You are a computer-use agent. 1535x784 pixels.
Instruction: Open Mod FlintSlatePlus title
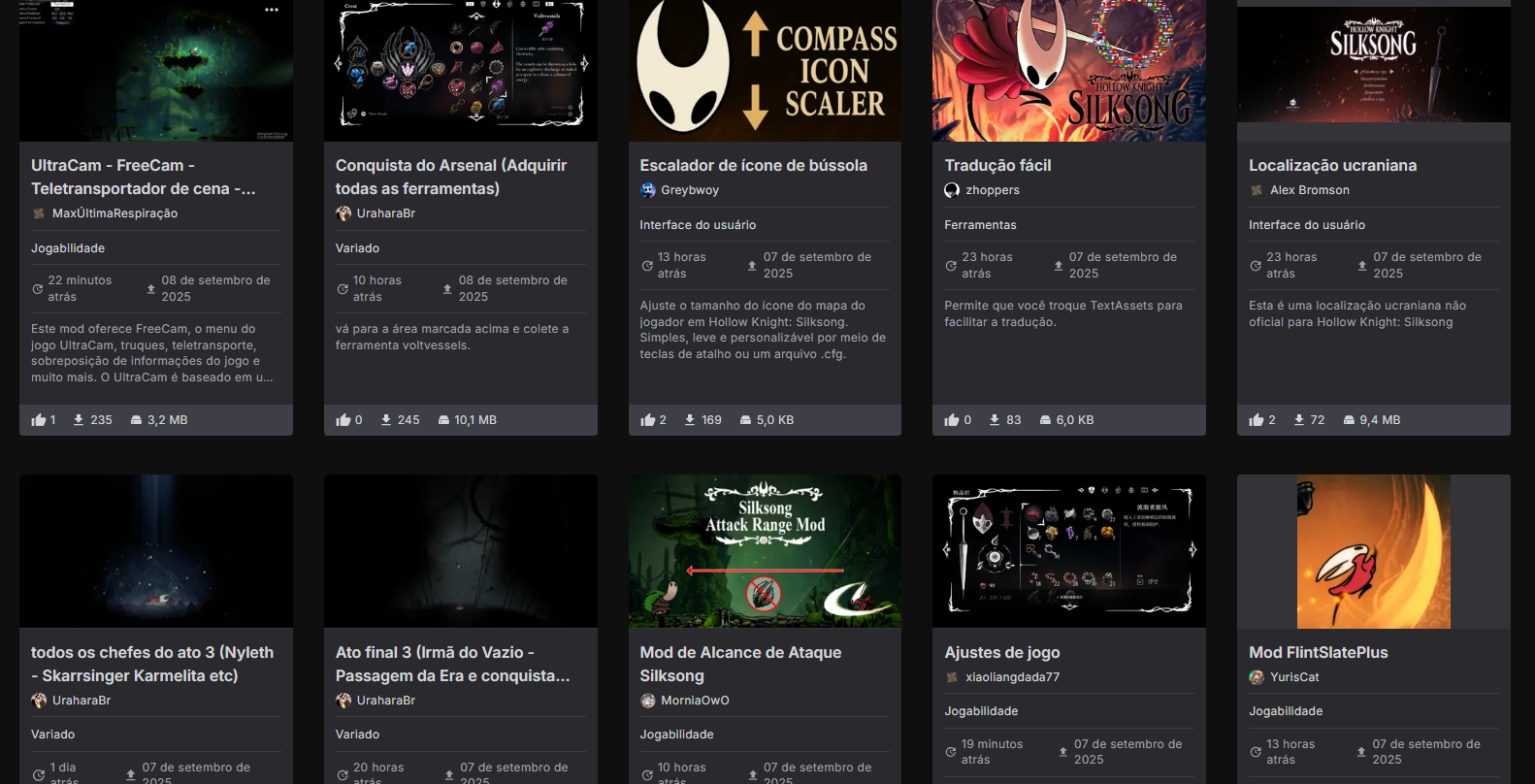pyautogui.click(x=1318, y=652)
